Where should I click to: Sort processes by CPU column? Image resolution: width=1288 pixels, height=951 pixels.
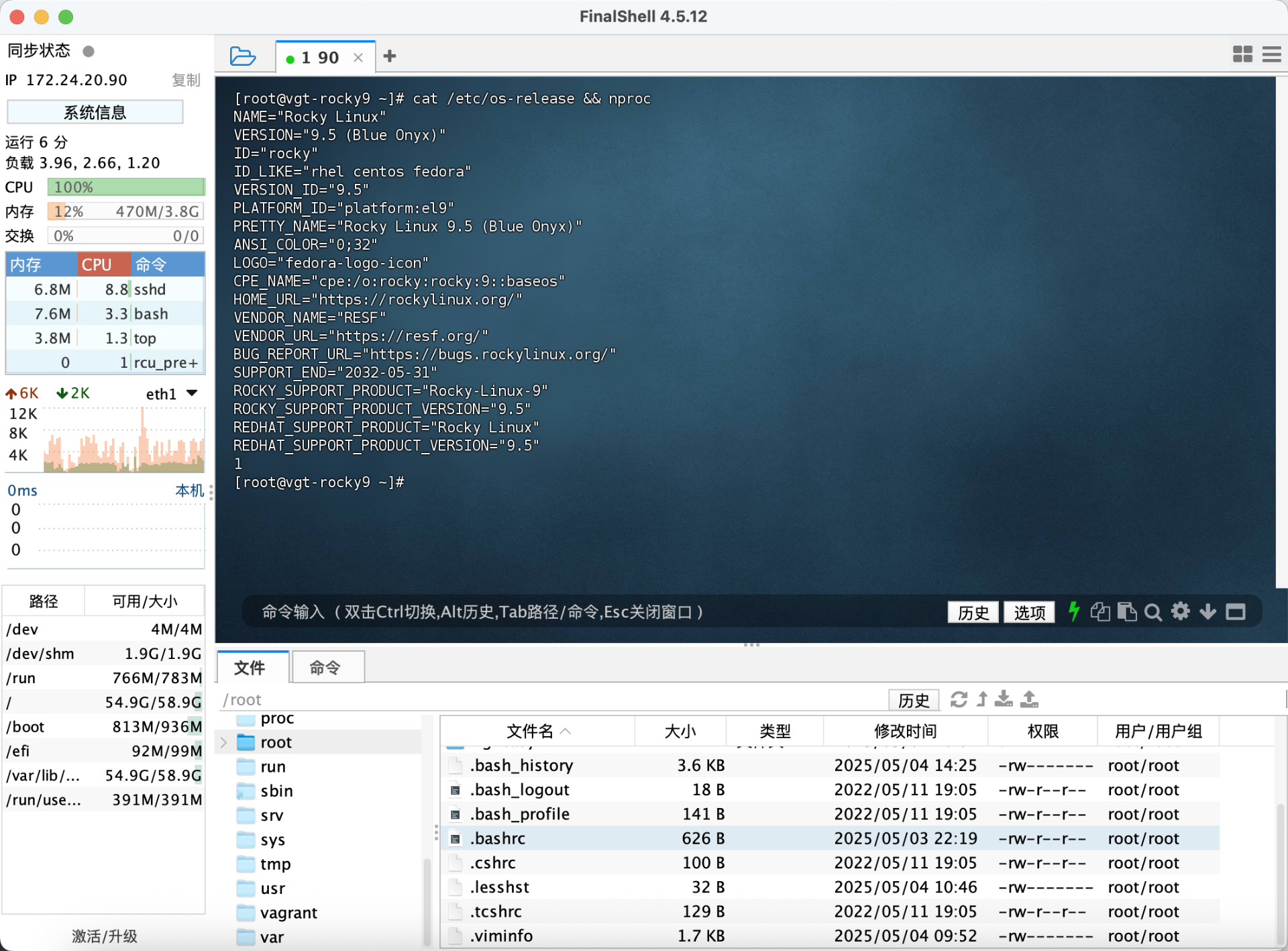click(x=104, y=264)
